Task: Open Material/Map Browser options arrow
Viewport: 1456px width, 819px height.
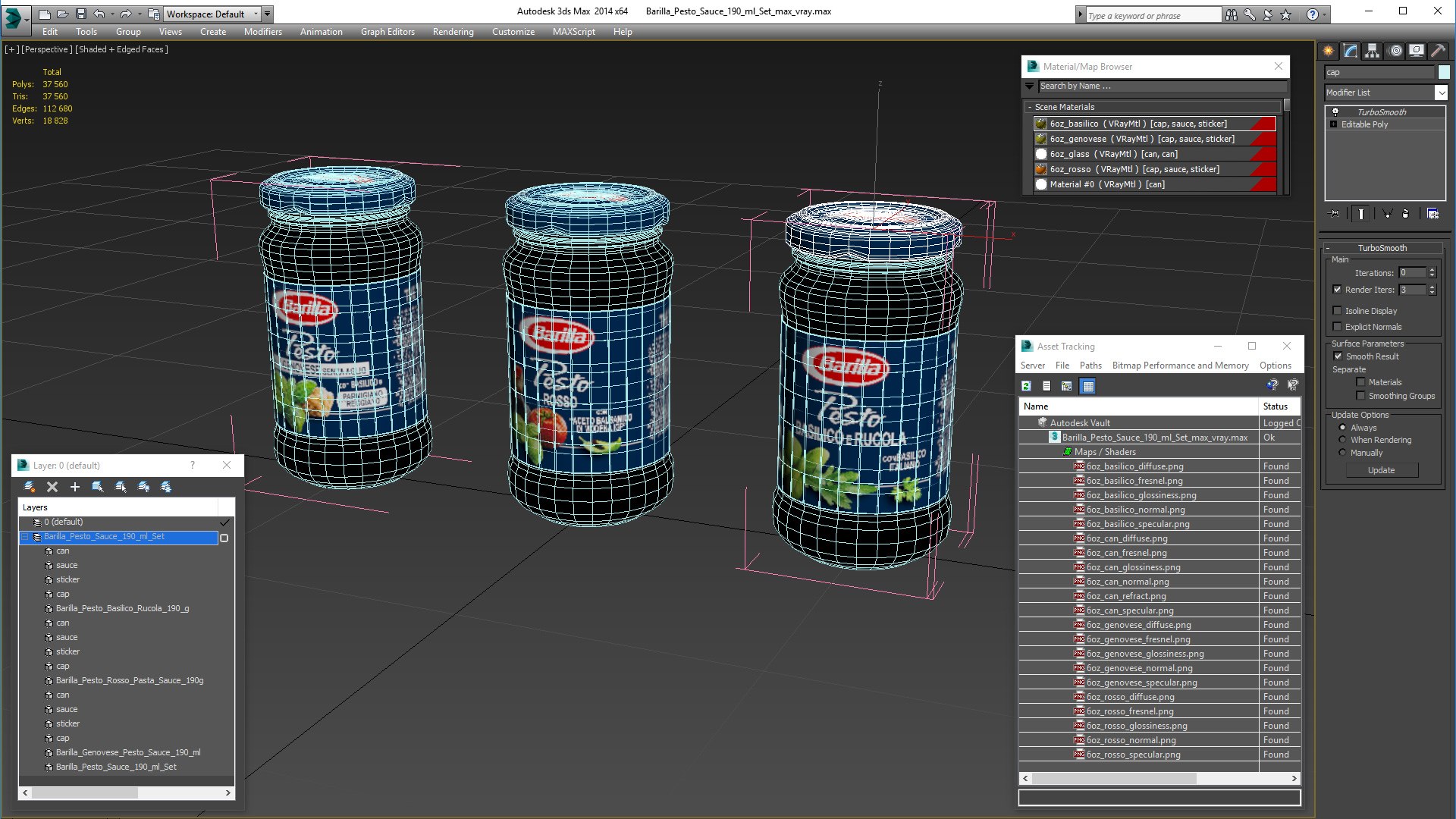Action: click(1030, 86)
